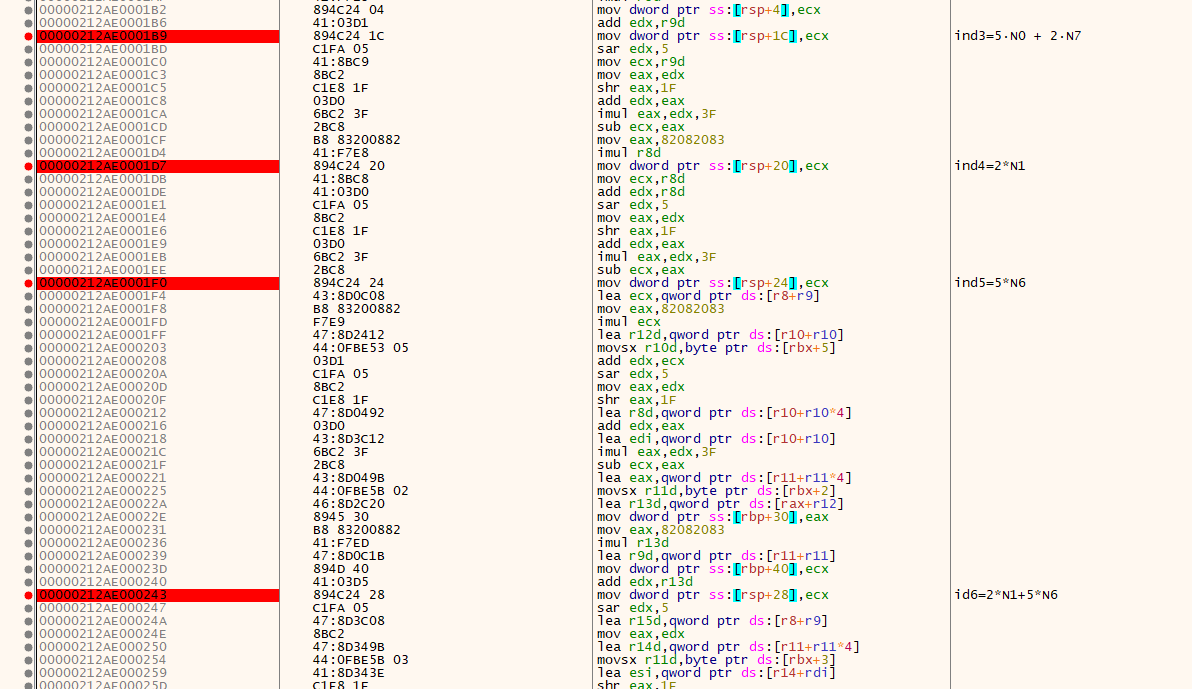Select instruction 'lea r8d,qword ptr ds:[r10+r10*4]'
Image resolution: width=1192 pixels, height=689 pixels.
coord(724,413)
